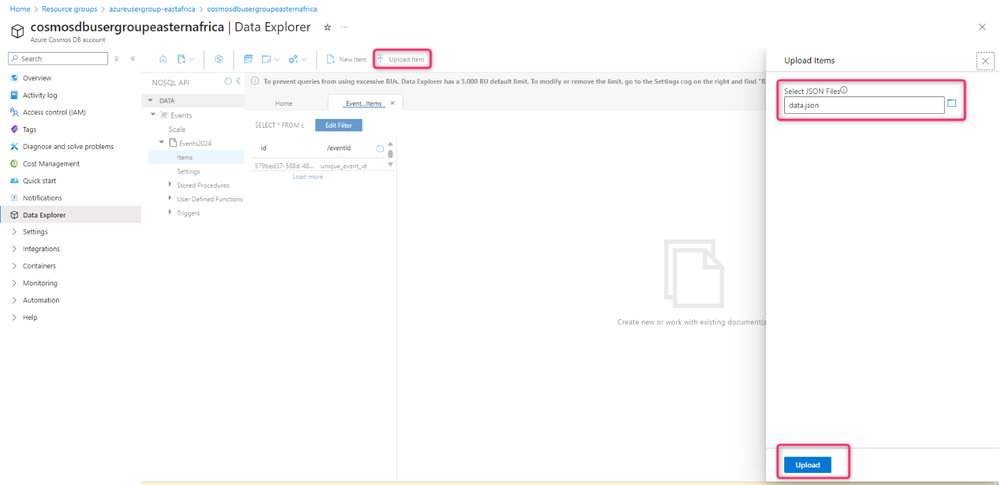Expand the Triggers node
The width and height of the screenshot is (999, 485).
click(x=169, y=212)
